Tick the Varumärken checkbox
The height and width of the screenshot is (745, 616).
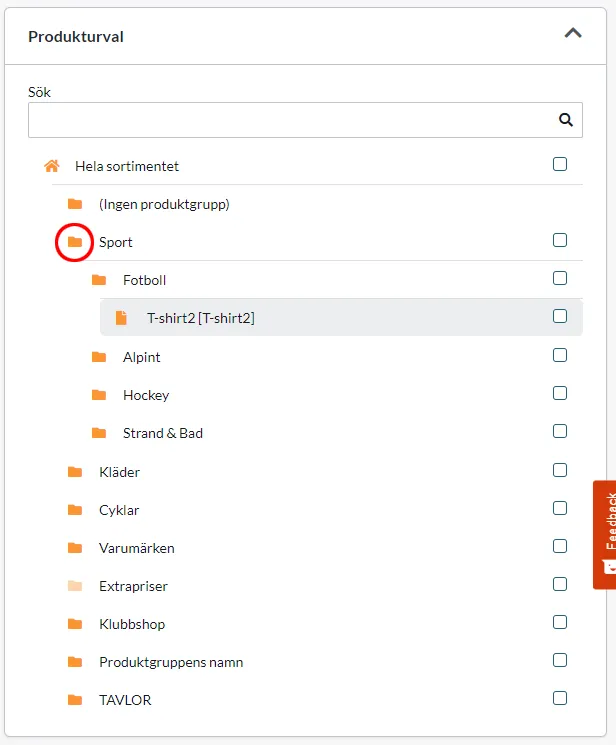[560, 546]
